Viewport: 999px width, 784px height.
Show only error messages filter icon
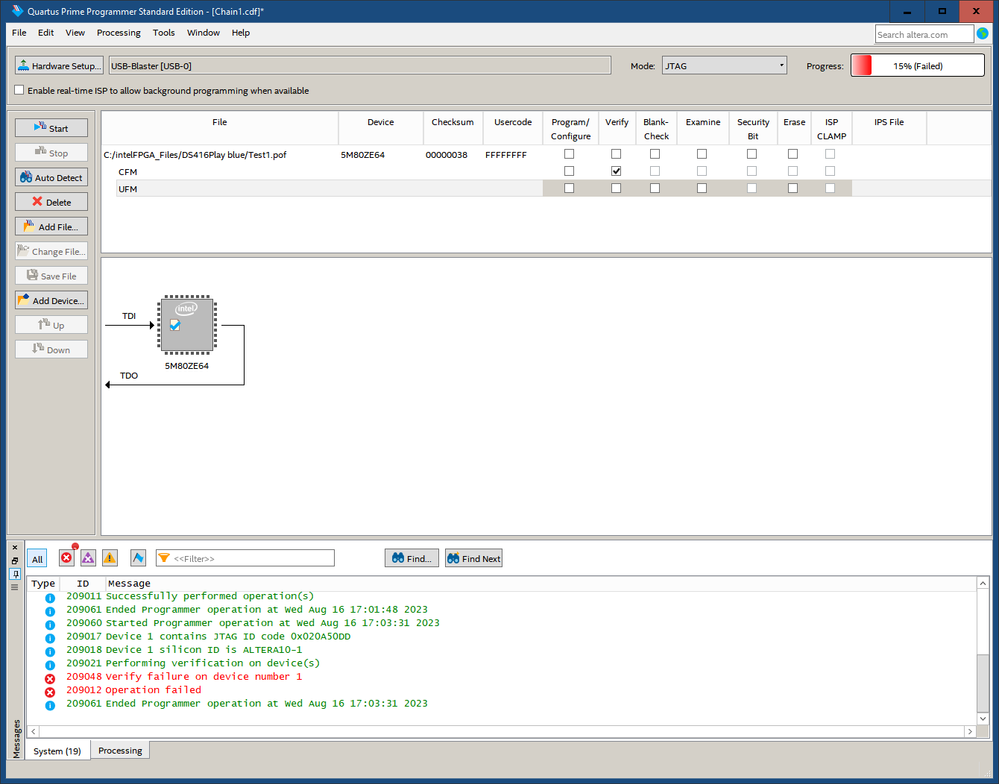66,558
